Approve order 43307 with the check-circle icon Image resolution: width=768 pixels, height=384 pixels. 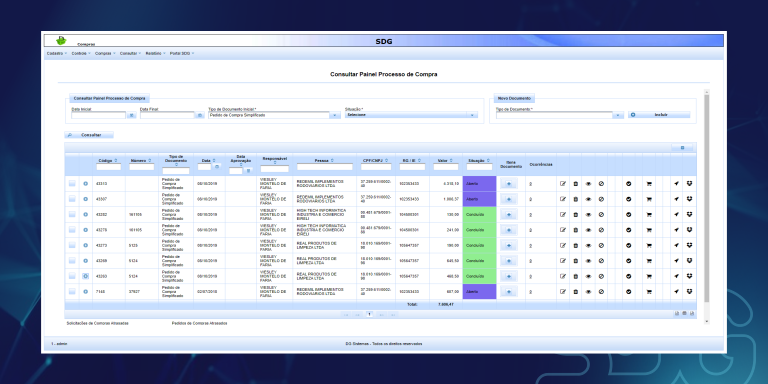pyautogui.click(x=628, y=199)
